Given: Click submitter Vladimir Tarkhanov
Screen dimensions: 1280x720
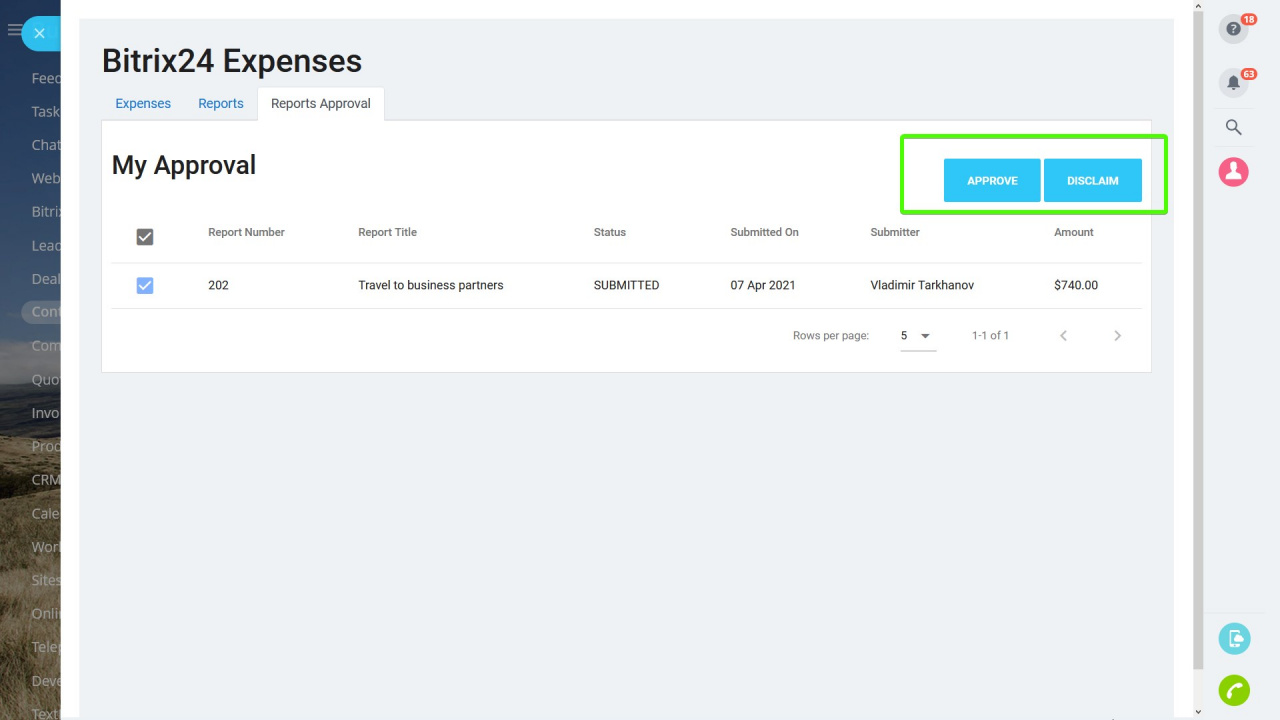Looking at the screenshot, I should tap(922, 285).
